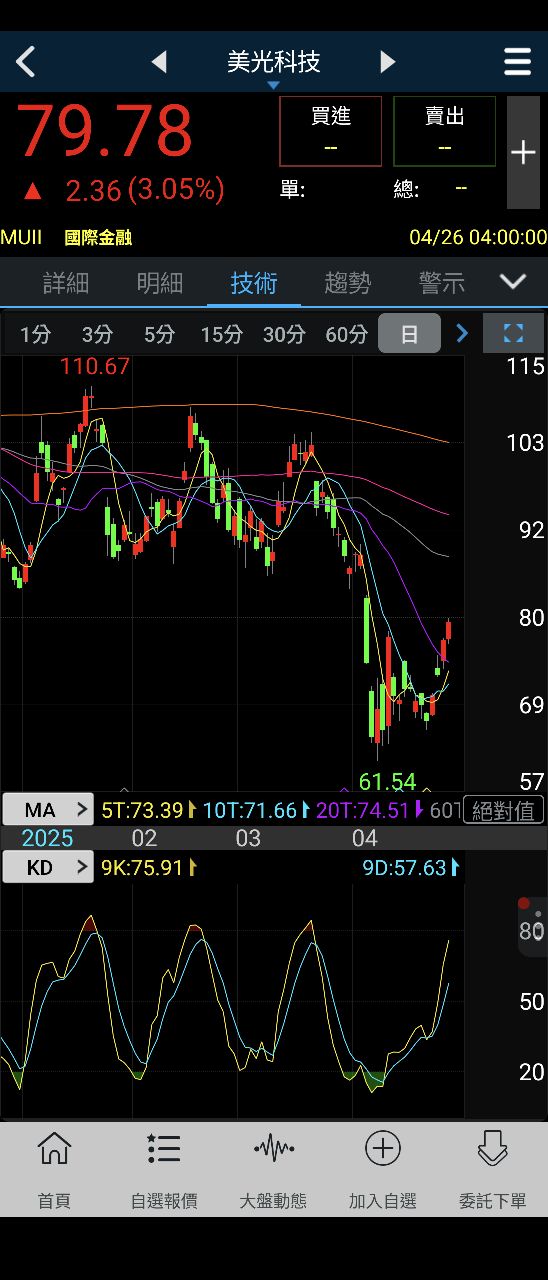
Task: Tap the plus icon beside 賣出
Action: [523, 152]
